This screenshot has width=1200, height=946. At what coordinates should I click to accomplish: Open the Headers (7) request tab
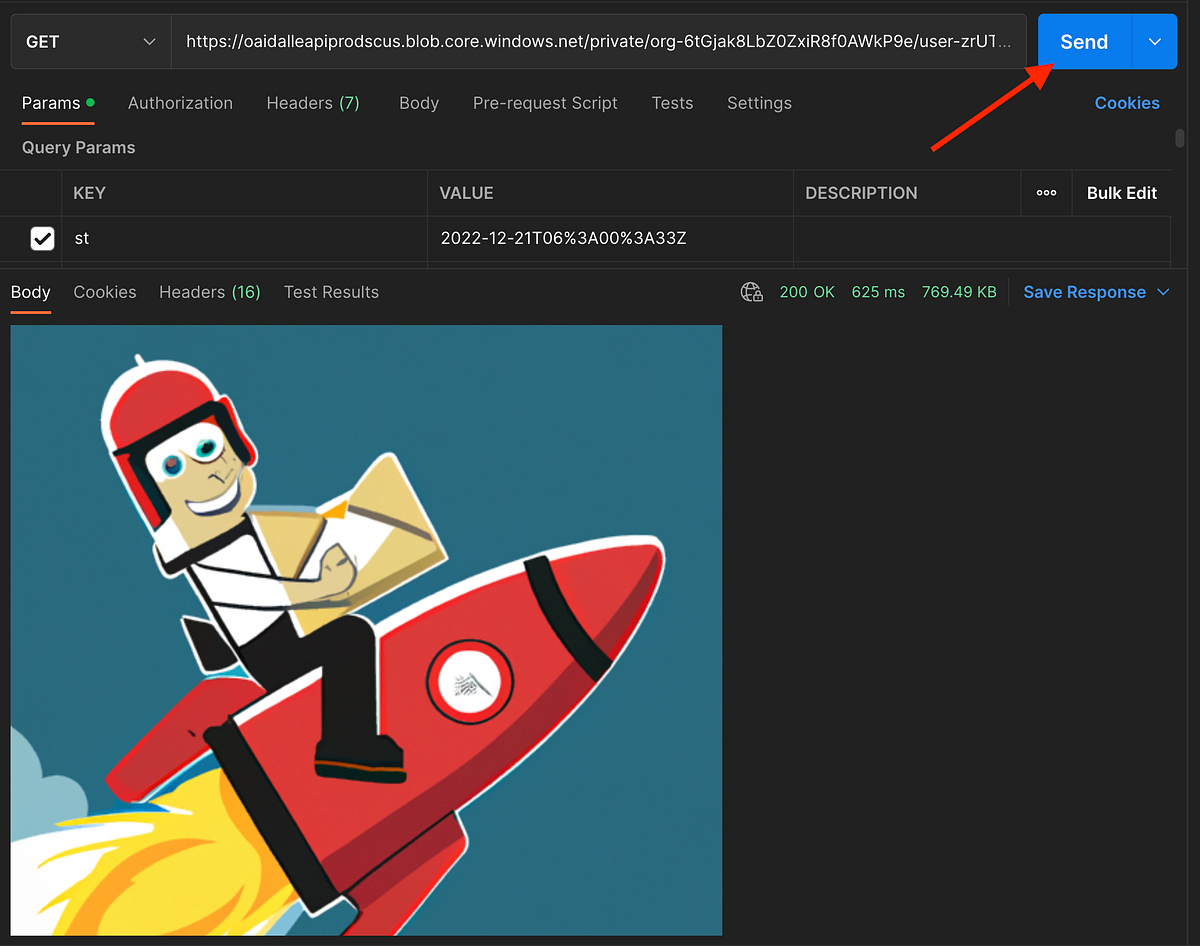click(313, 103)
